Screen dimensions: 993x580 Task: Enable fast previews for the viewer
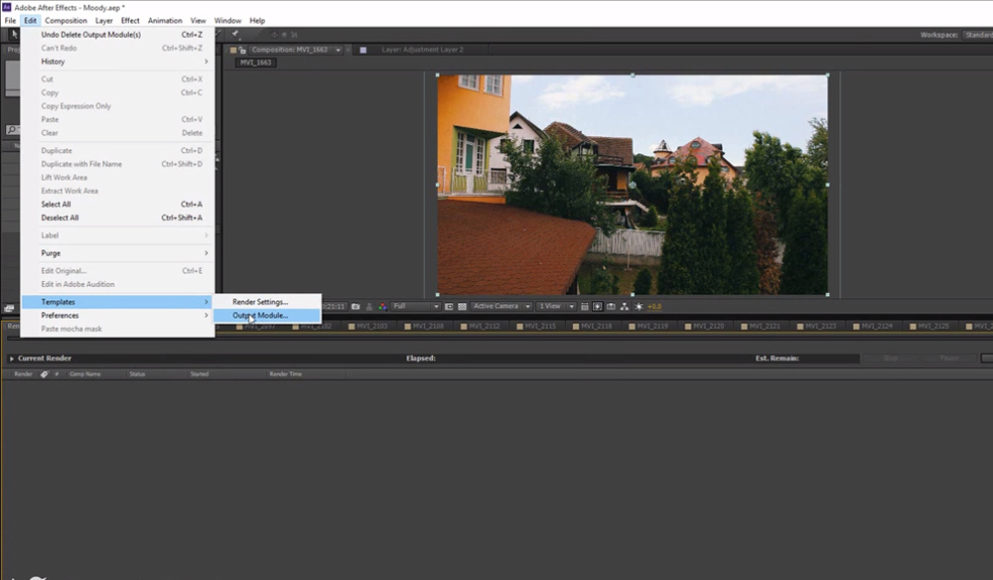click(x=597, y=306)
